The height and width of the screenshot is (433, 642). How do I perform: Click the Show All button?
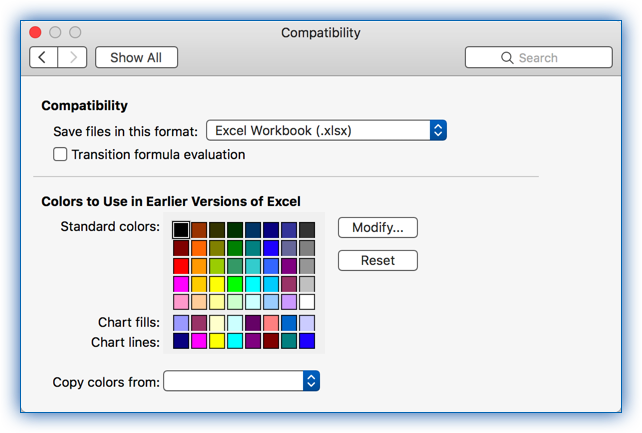[136, 57]
